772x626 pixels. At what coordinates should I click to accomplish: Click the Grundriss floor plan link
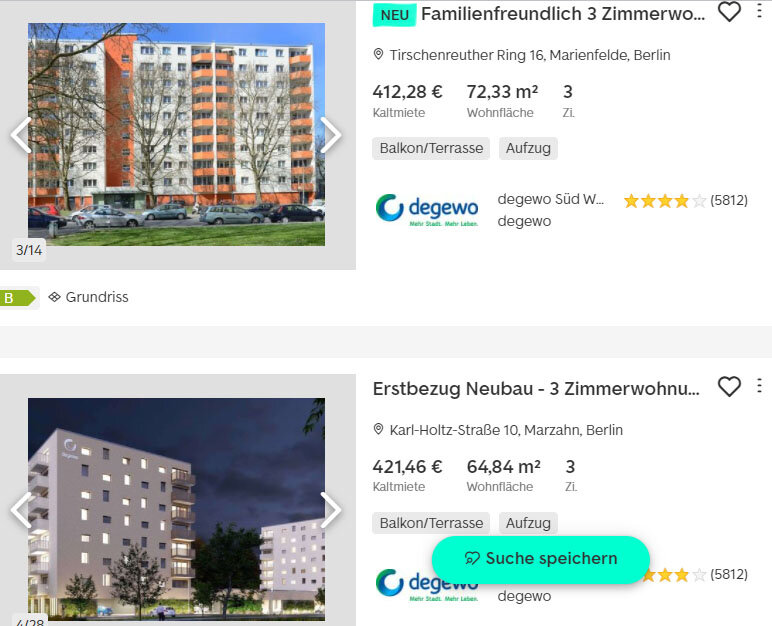point(89,297)
